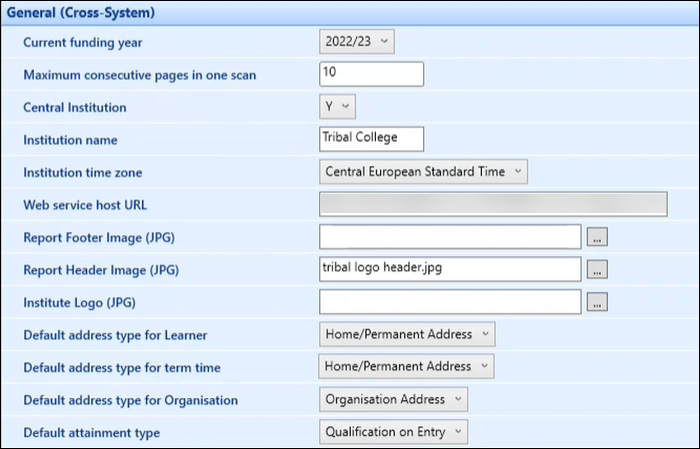Browse for Institute Logo file

(597, 302)
